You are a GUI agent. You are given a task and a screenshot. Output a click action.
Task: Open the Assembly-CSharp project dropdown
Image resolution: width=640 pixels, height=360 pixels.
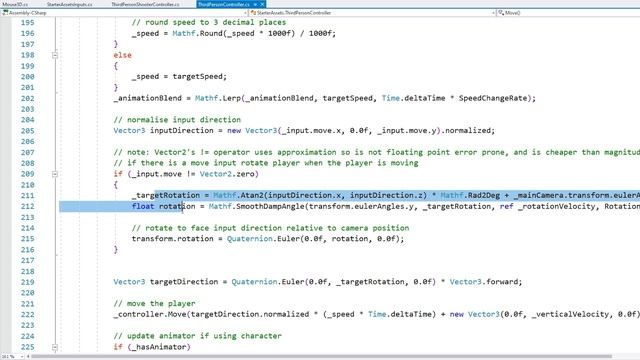point(124,13)
